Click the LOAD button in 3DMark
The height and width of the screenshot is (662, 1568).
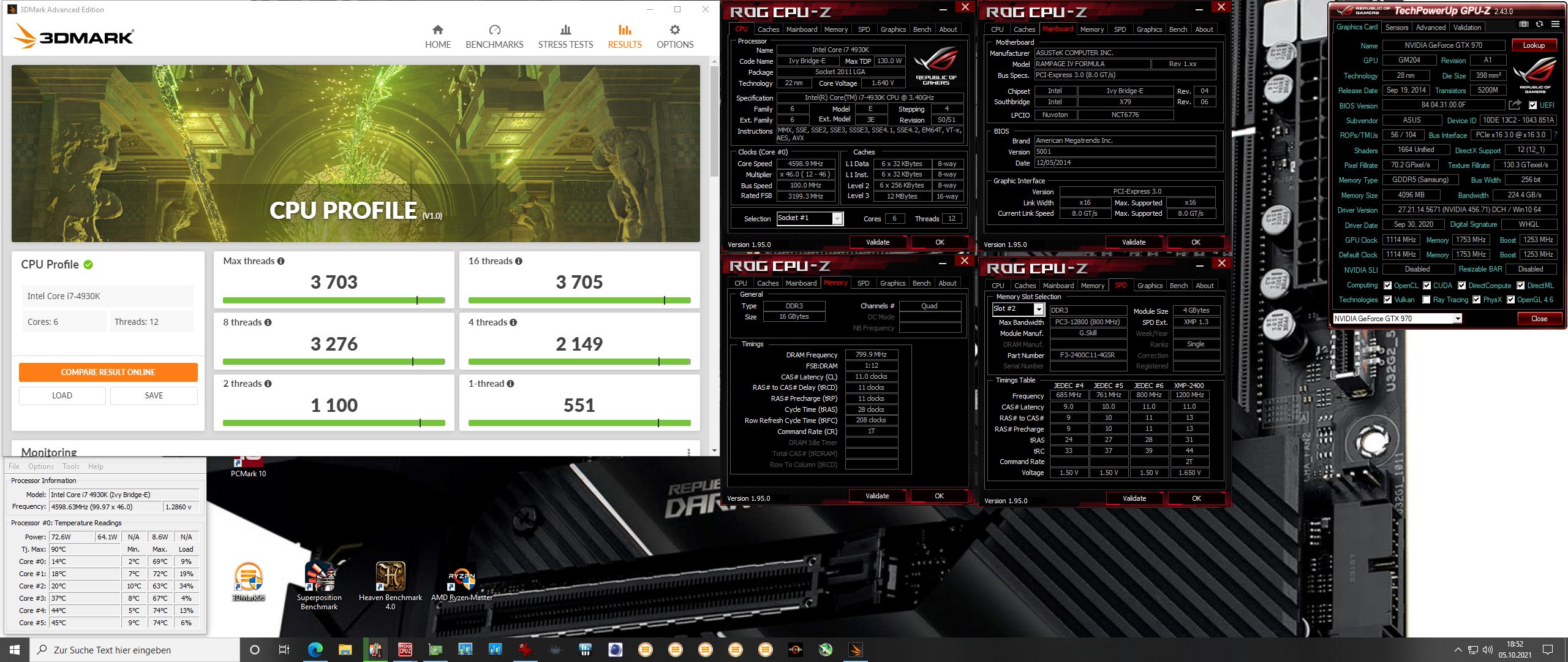tap(62, 395)
